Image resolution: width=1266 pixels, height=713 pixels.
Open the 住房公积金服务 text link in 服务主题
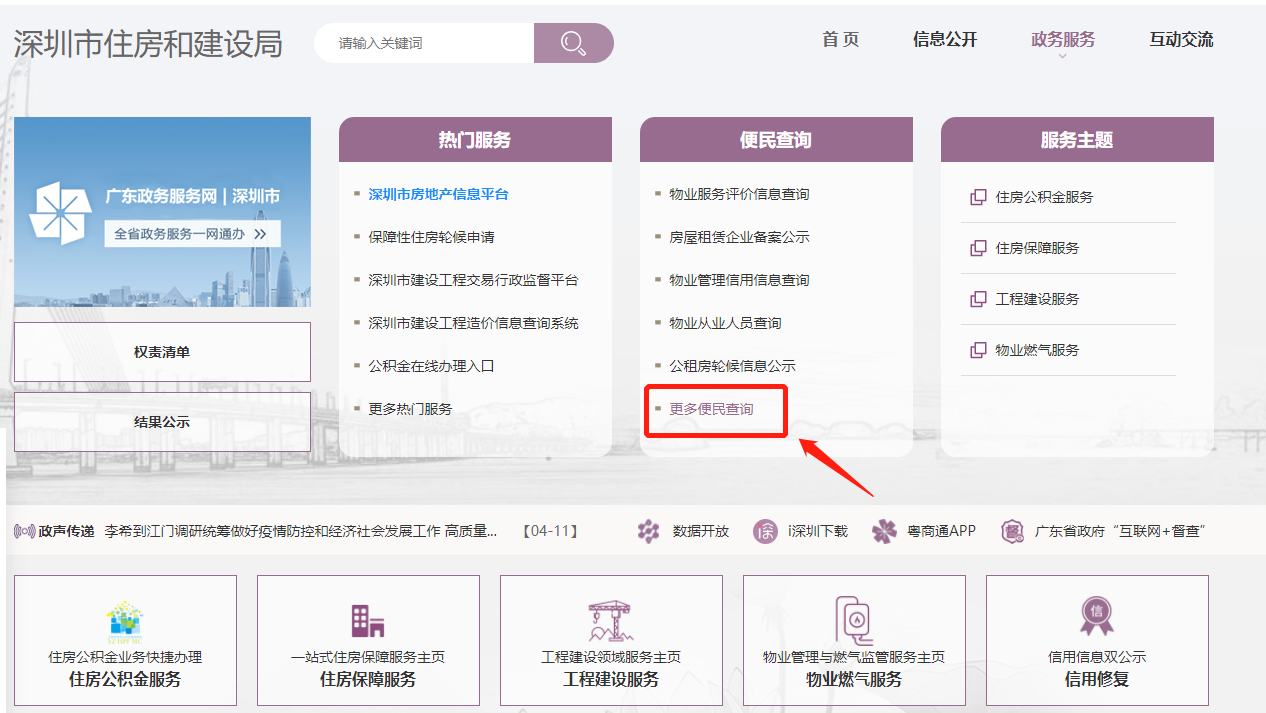[1044, 197]
